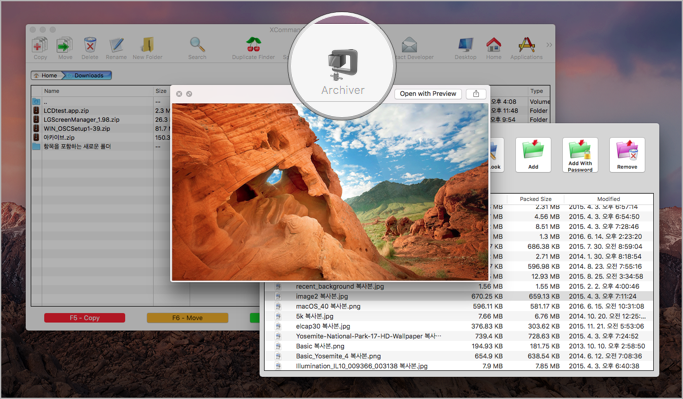The width and height of the screenshot is (683, 399).
Task: Sort Archiver list by Packed Size header
Action: tap(535, 199)
